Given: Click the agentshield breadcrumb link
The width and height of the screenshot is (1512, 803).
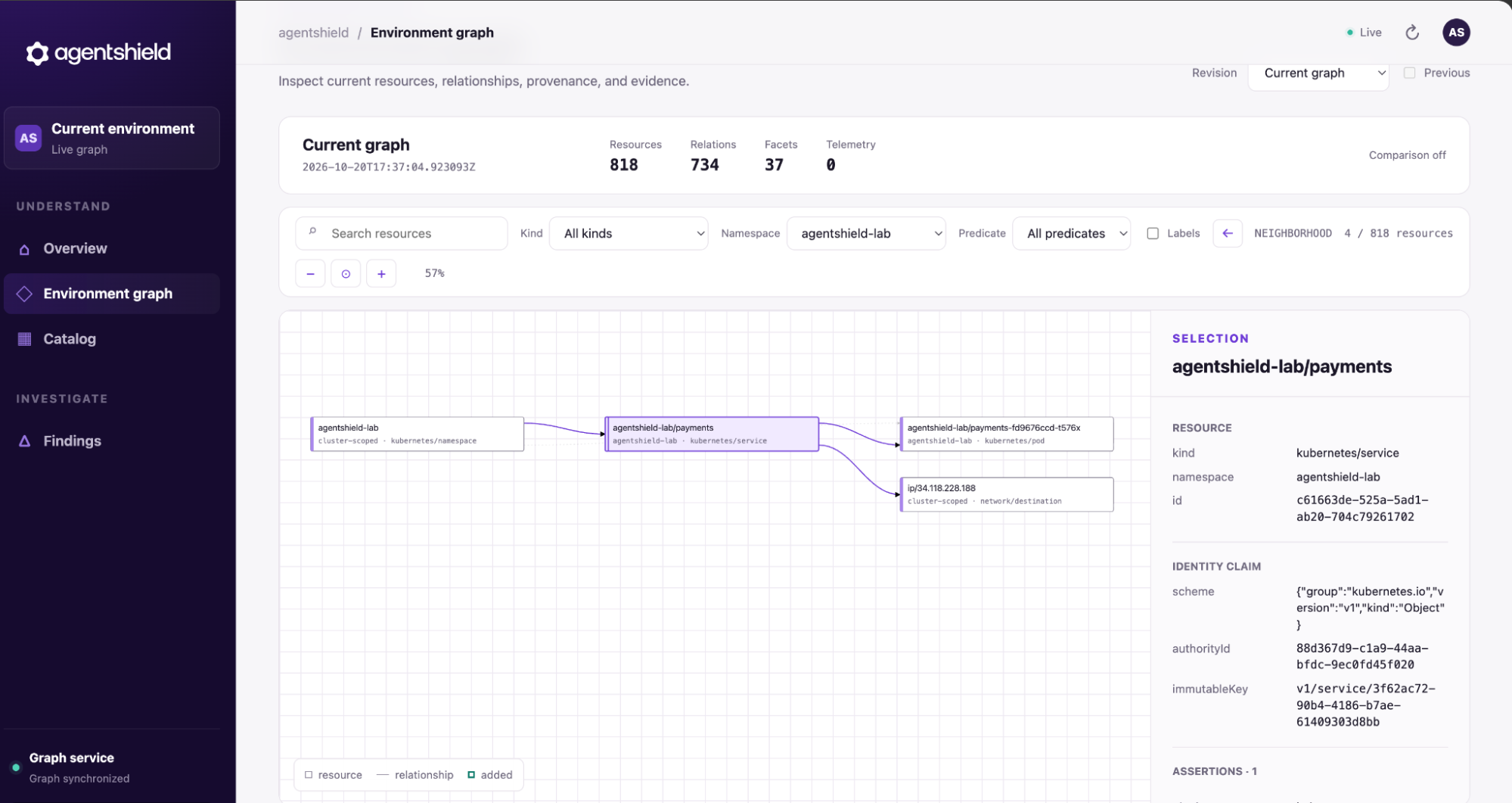Looking at the screenshot, I should pos(313,33).
